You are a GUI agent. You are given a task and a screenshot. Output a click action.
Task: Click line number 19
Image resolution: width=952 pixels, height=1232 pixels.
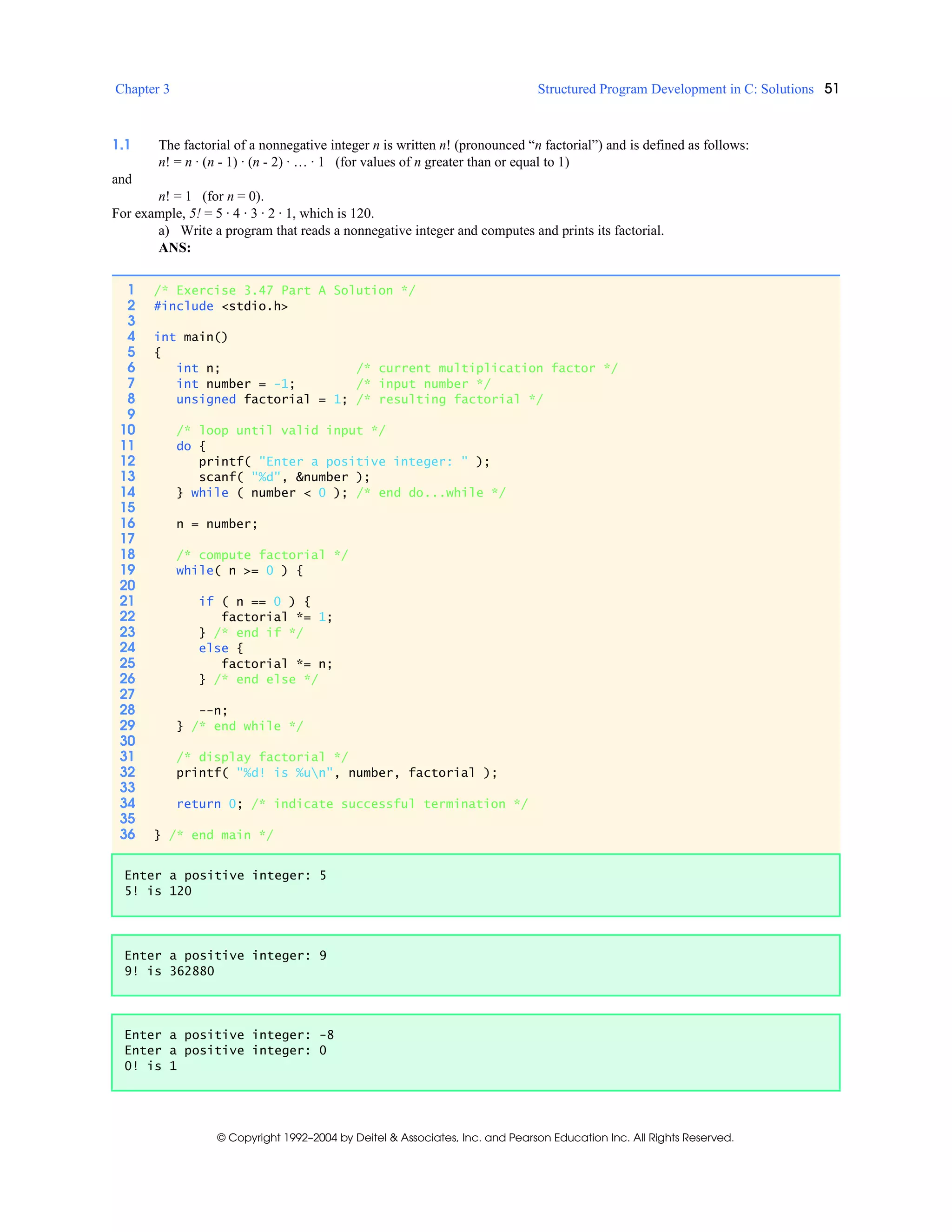(x=127, y=570)
